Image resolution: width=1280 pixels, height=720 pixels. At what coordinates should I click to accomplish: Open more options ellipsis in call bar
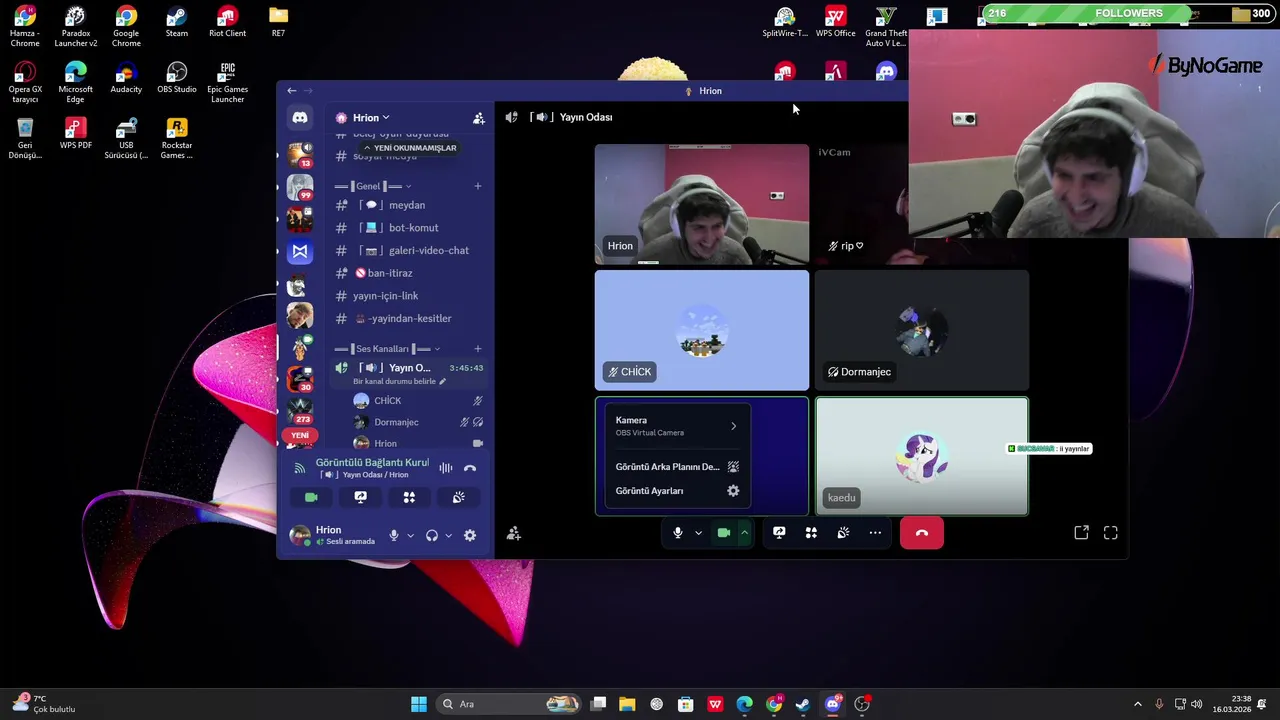pos(875,533)
